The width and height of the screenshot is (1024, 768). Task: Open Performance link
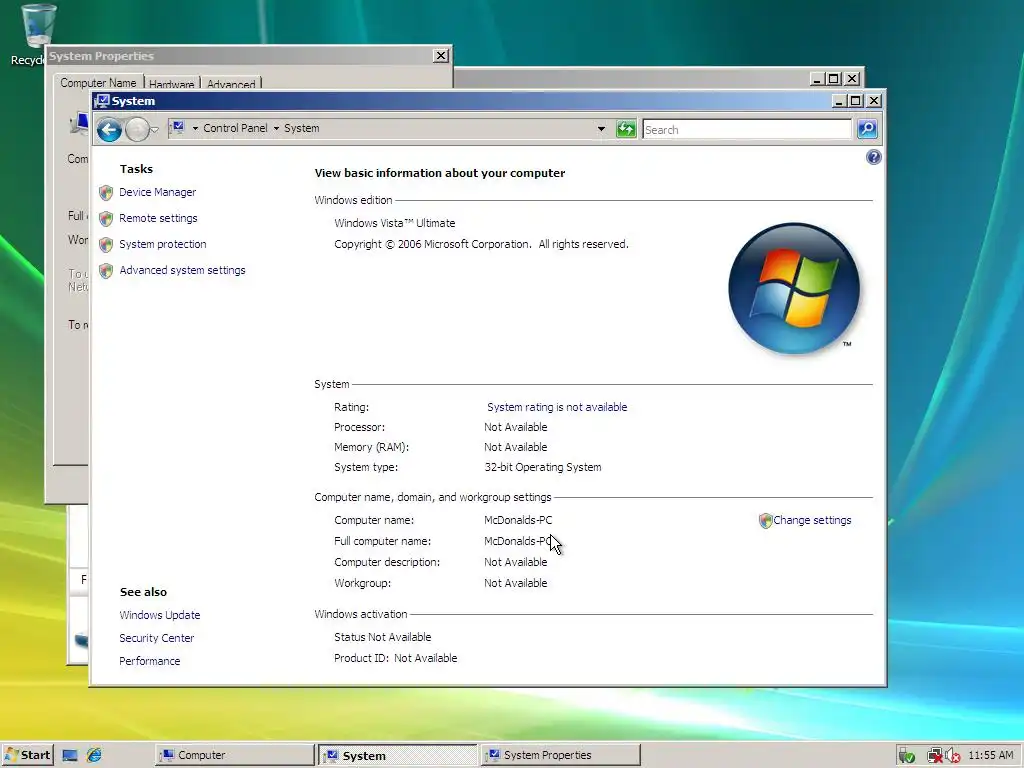point(150,661)
